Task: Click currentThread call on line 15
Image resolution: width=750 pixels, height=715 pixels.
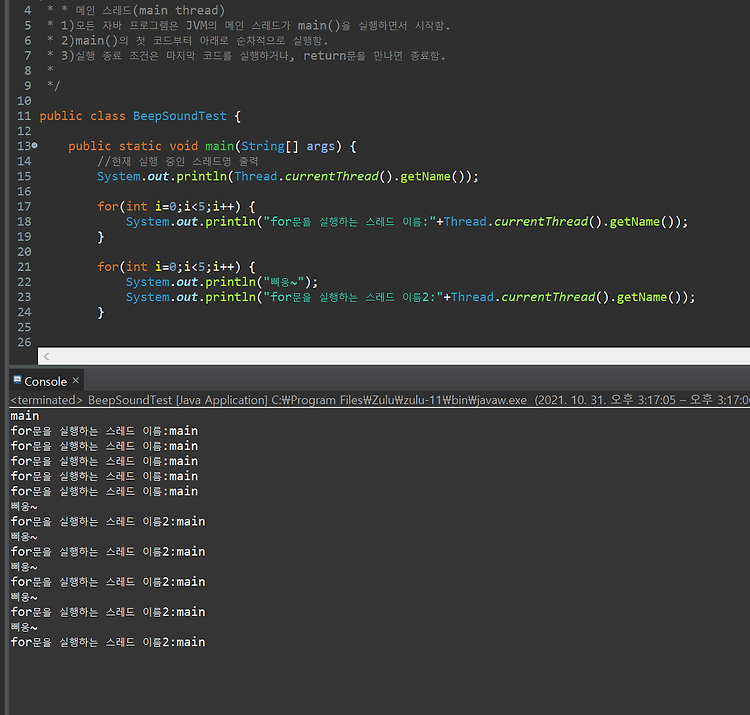Action: tap(332, 176)
